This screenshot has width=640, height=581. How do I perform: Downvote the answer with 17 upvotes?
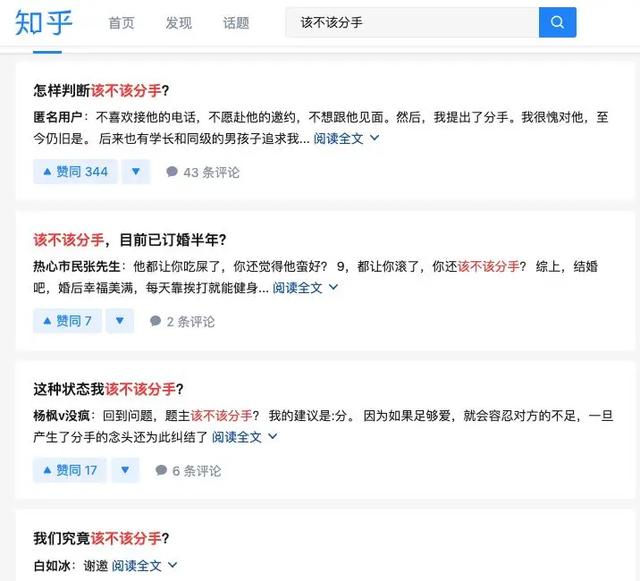coord(125,470)
